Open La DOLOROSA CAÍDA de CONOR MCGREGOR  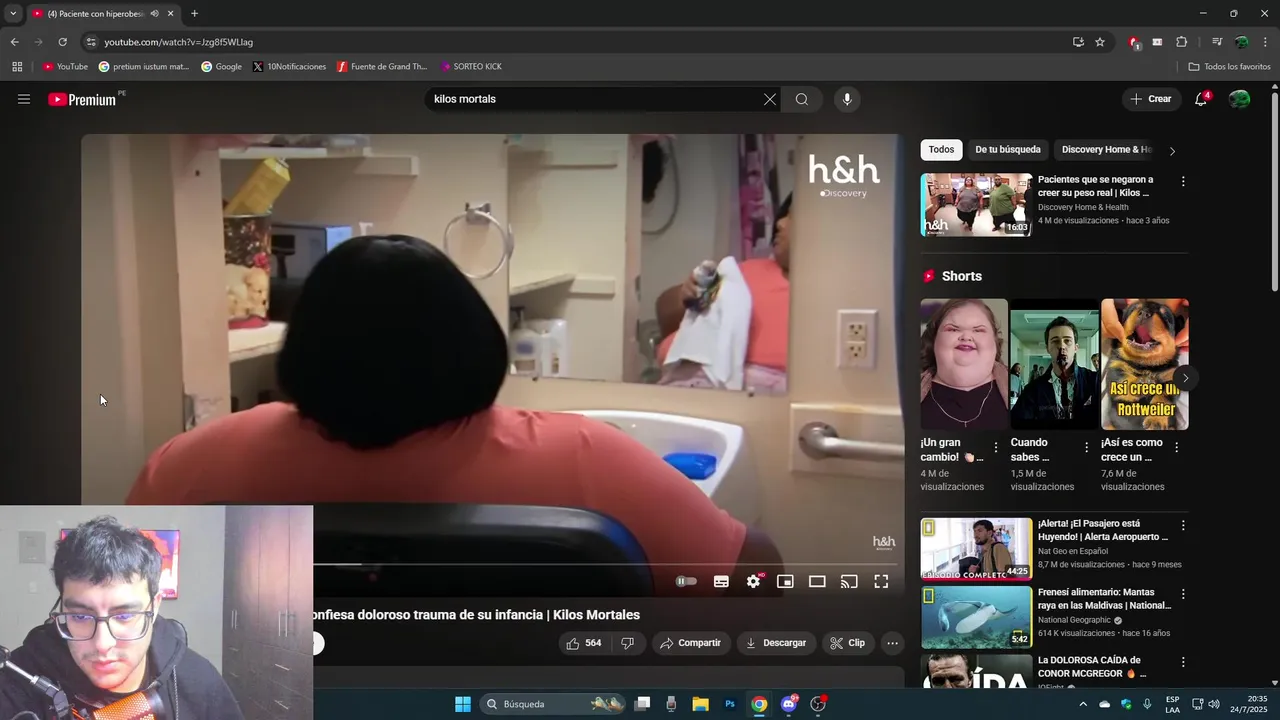(x=976, y=671)
